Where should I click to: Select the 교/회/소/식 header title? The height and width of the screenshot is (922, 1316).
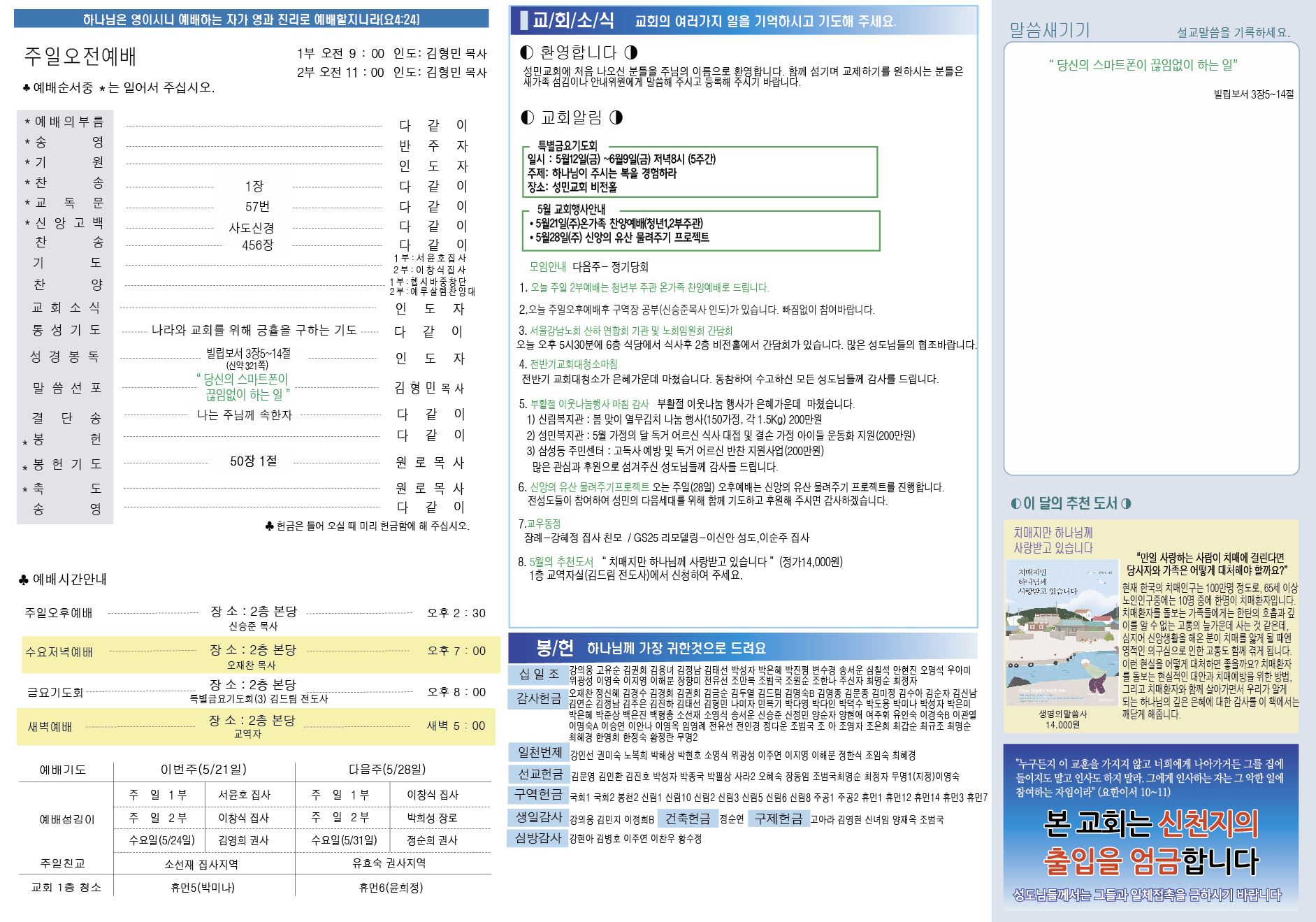pyautogui.click(x=574, y=20)
